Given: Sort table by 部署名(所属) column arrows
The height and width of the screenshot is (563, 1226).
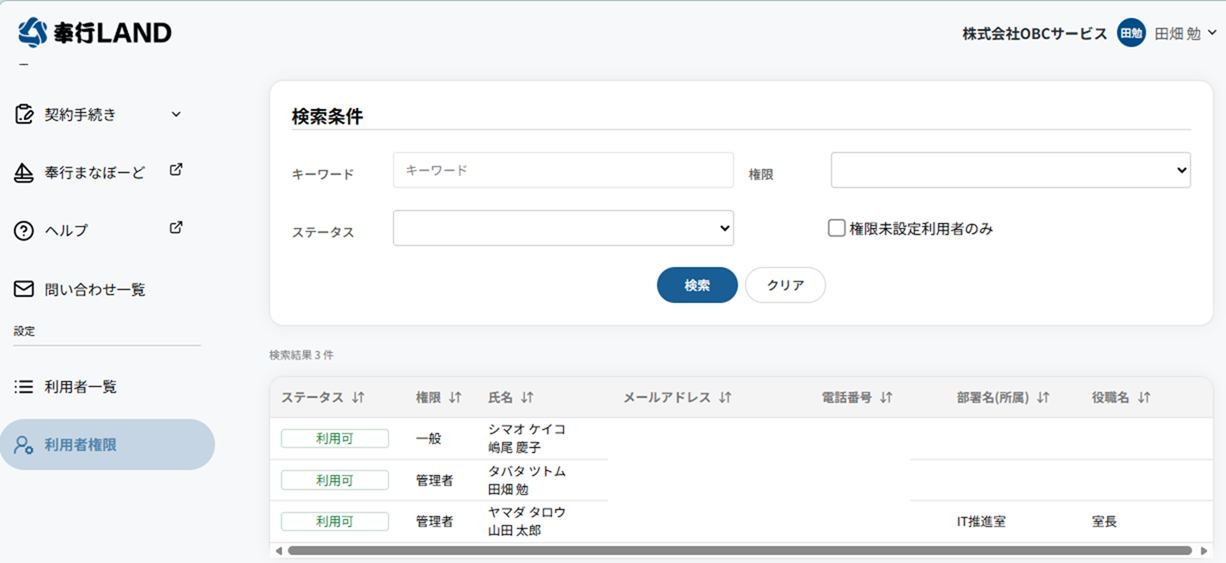Looking at the screenshot, I should [1043, 398].
